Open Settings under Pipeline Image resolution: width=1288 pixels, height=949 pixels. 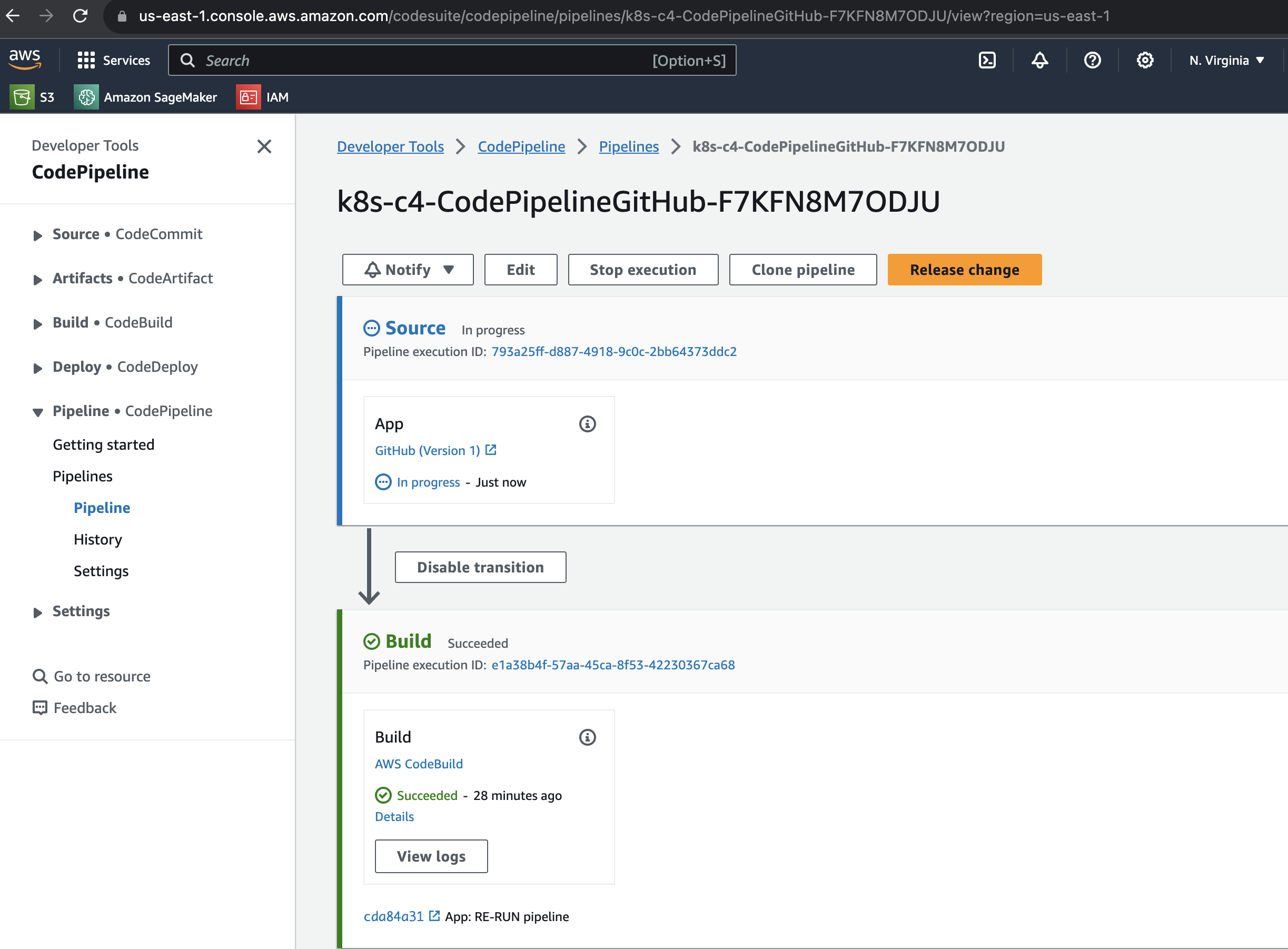coord(101,571)
